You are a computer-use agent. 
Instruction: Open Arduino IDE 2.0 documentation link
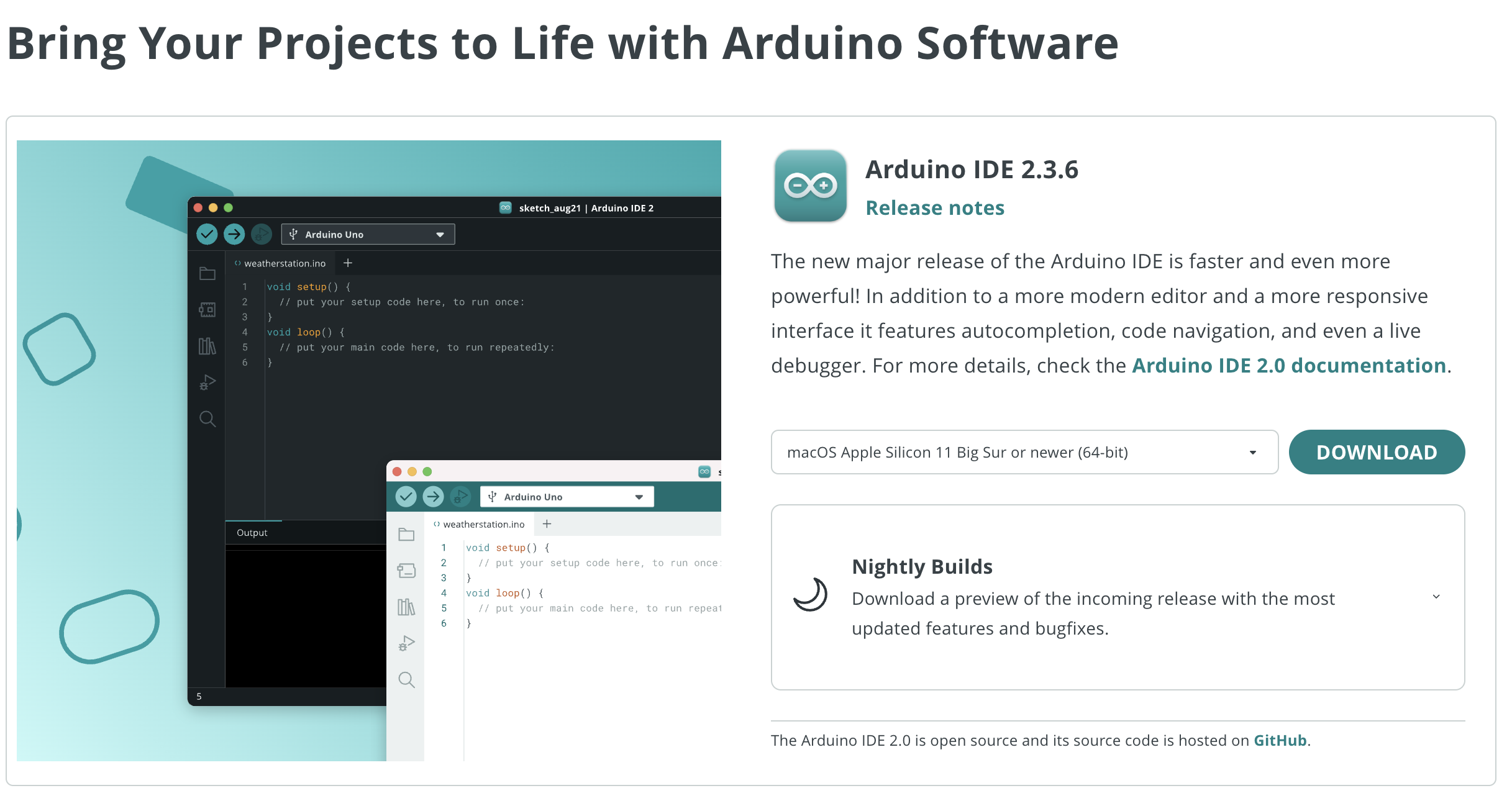click(x=1289, y=365)
